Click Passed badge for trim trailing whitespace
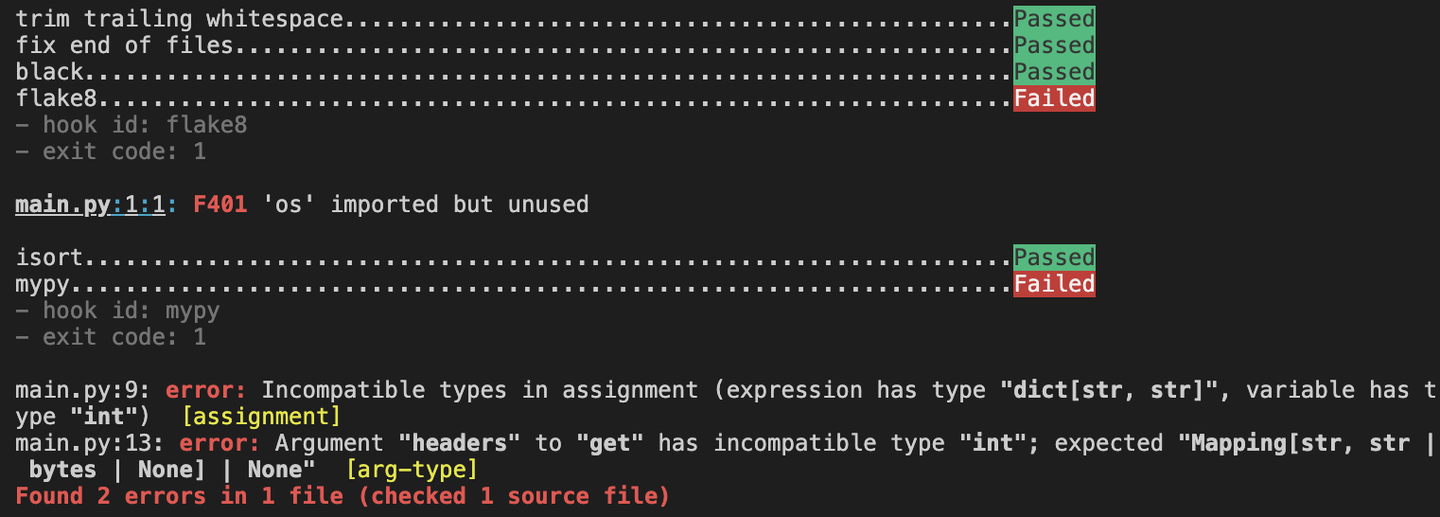Viewport: 1440px width, 517px height. pos(1054,19)
